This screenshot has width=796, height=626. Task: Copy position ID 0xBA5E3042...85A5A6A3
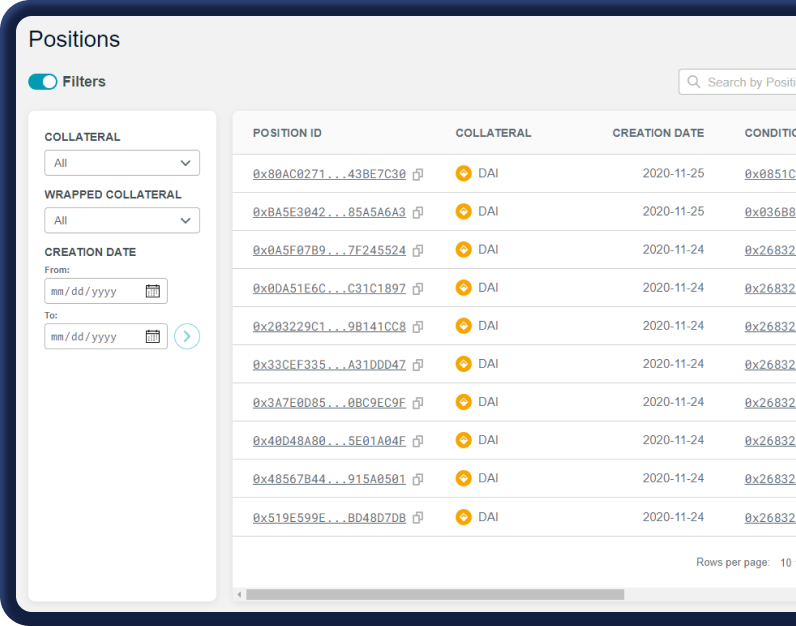click(x=418, y=212)
